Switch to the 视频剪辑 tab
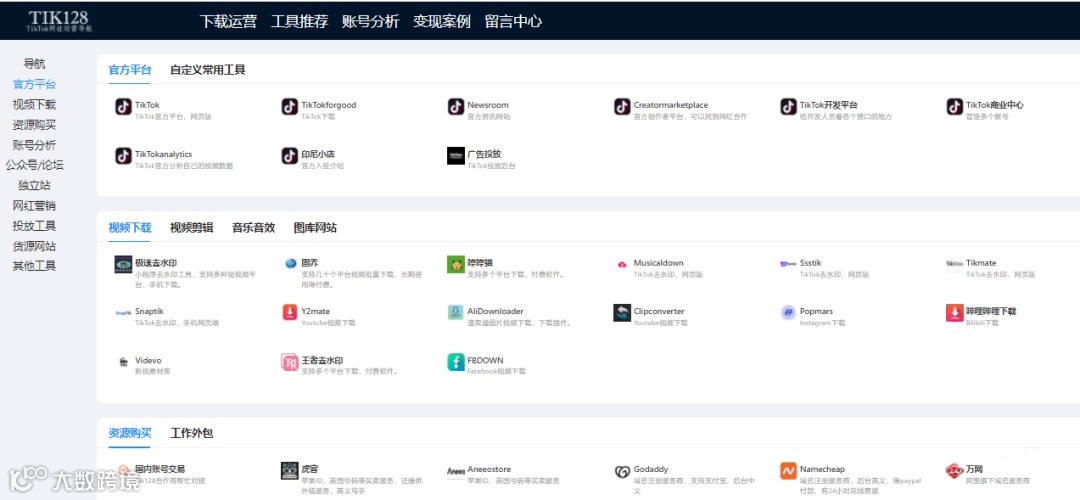1080x500 pixels. coord(191,228)
